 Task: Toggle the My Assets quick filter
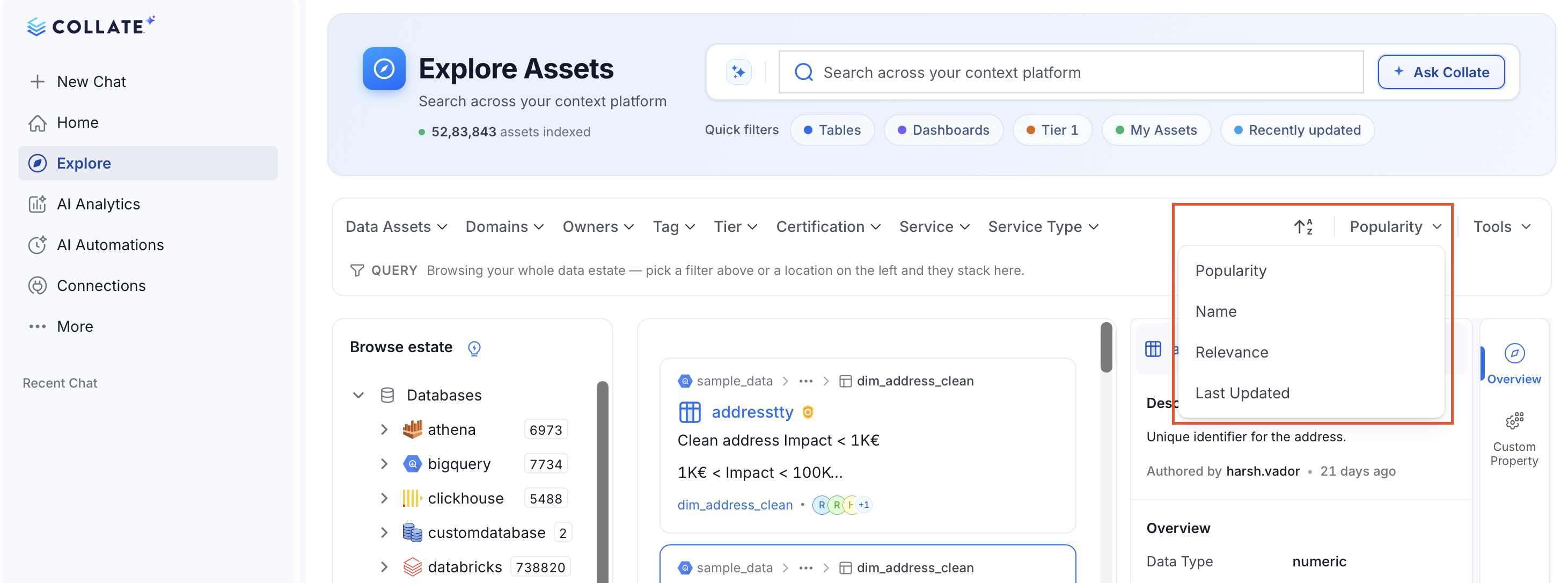coord(1156,130)
